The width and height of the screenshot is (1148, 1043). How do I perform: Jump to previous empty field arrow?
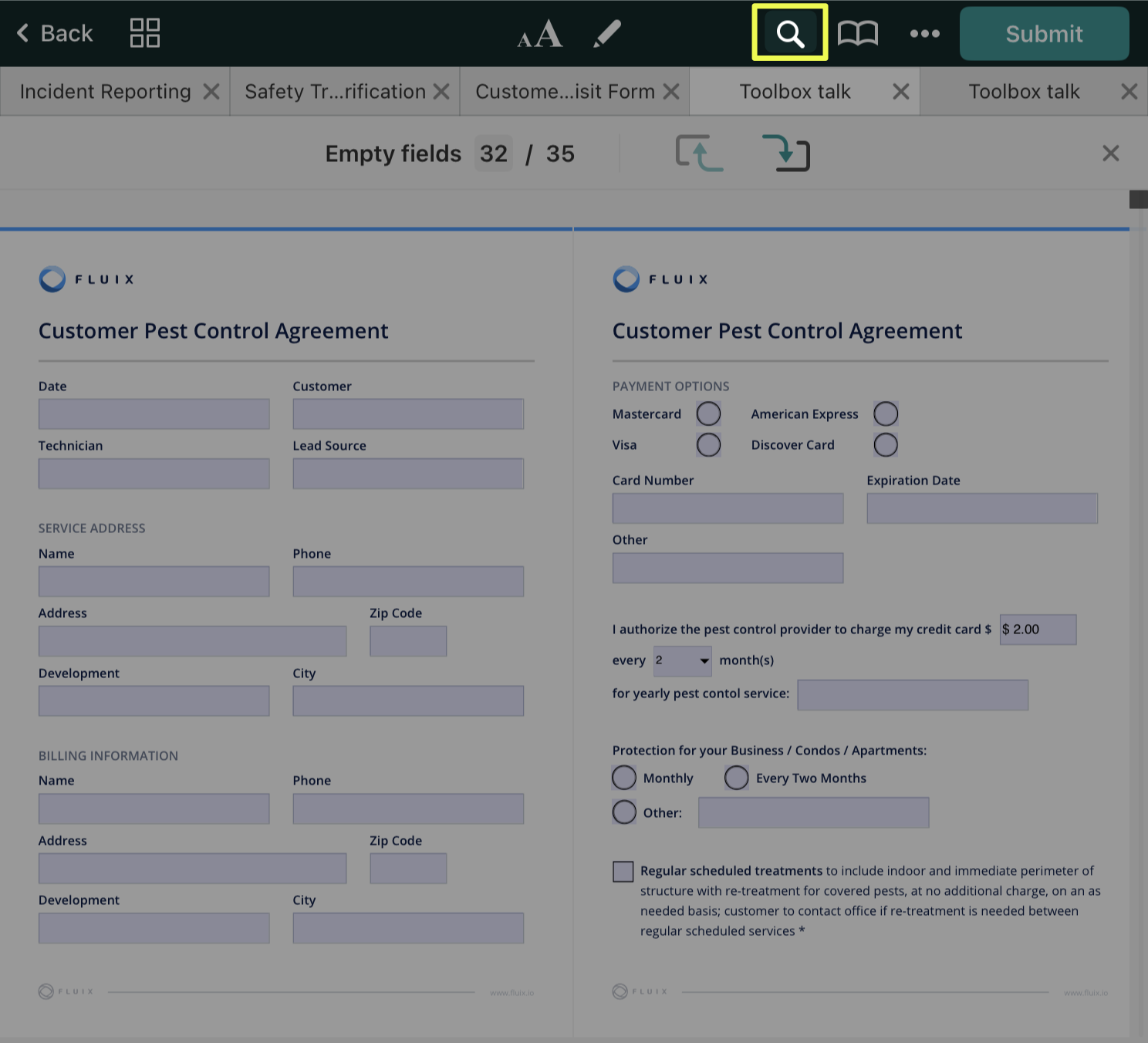[x=699, y=153]
